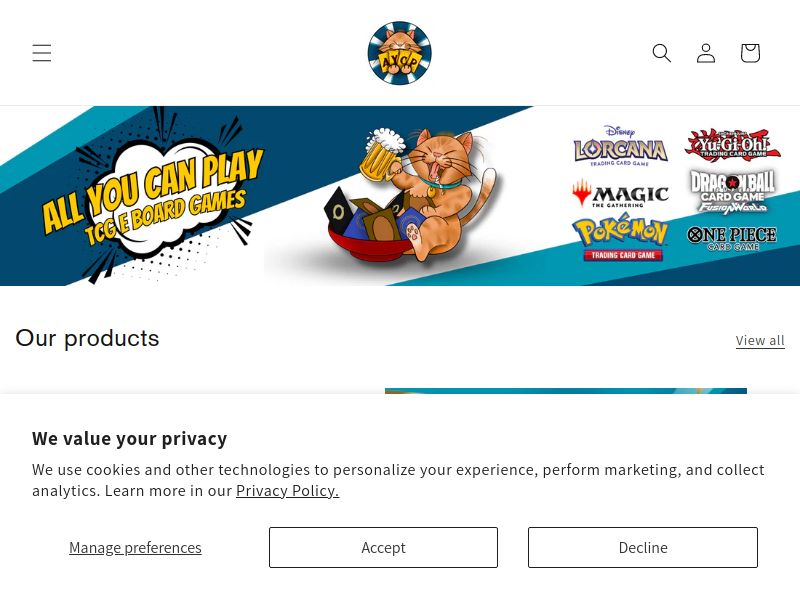Click the Yu-Gi-Oh! trading card logo
Image resolution: width=800 pixels, height=600 pixels.
click(732, 145)
